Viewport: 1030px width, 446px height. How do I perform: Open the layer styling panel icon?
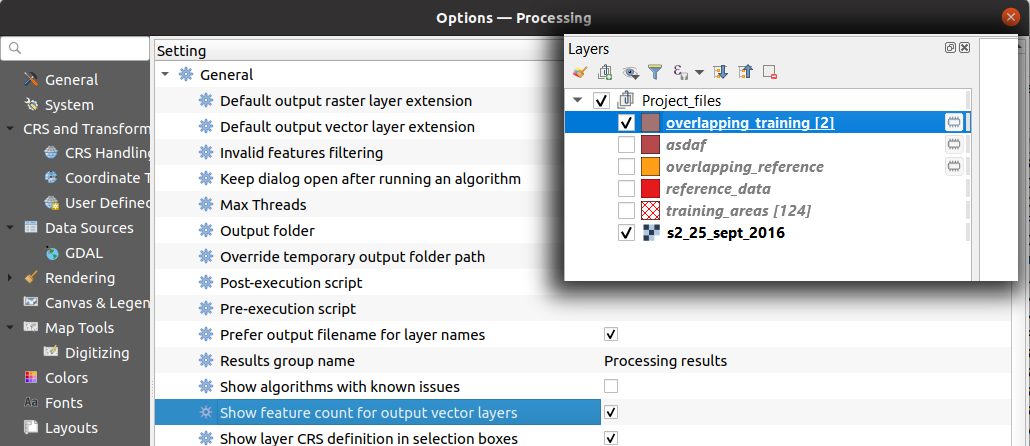579,72
